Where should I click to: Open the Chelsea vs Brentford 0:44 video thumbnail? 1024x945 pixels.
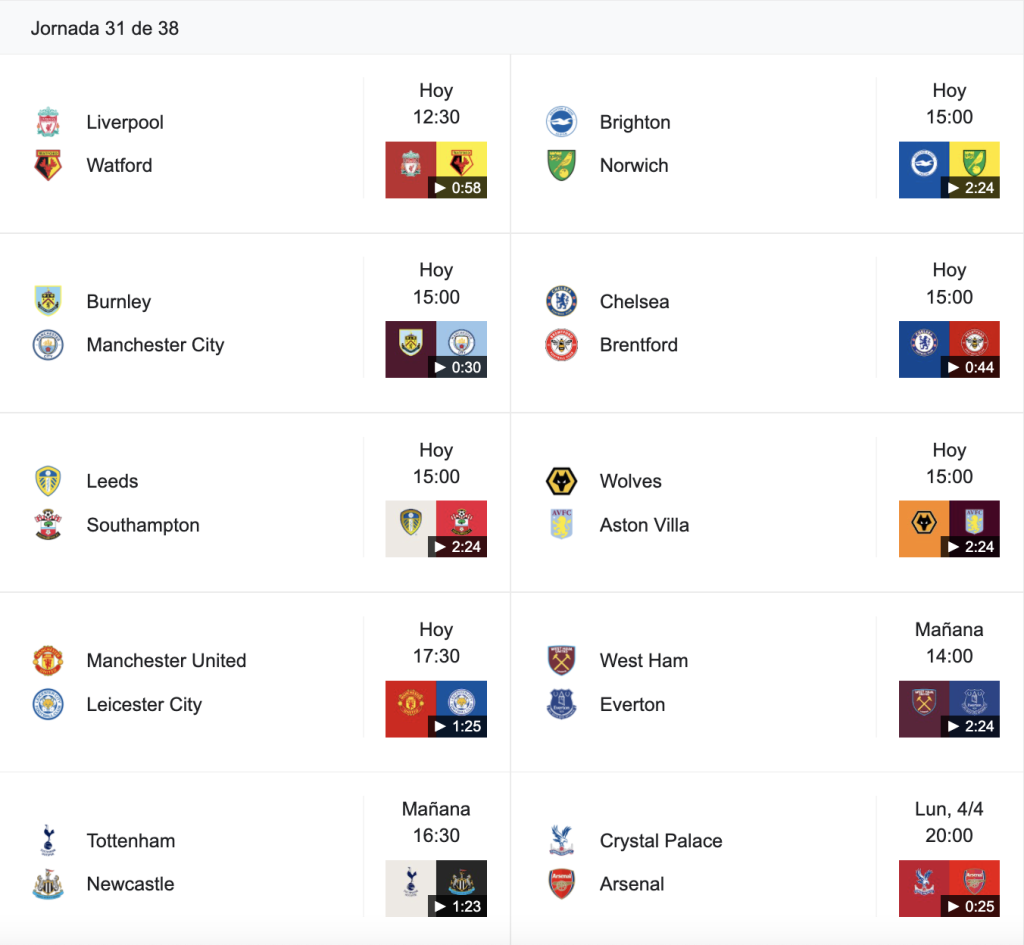(949, 349)
